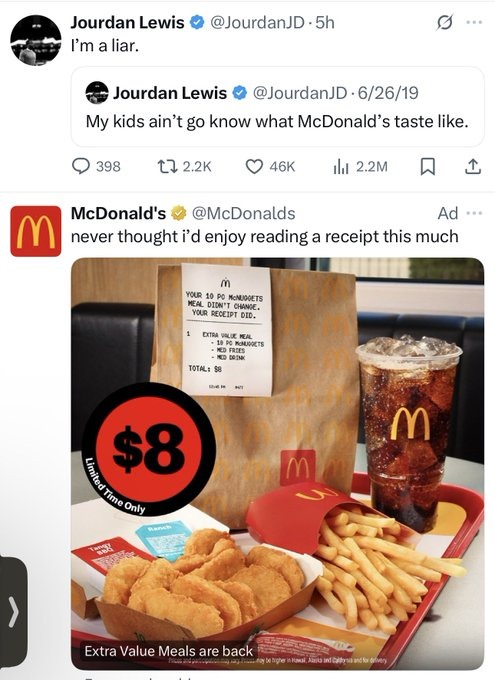Click McDonald's gold verified badge

click(178, 213)
